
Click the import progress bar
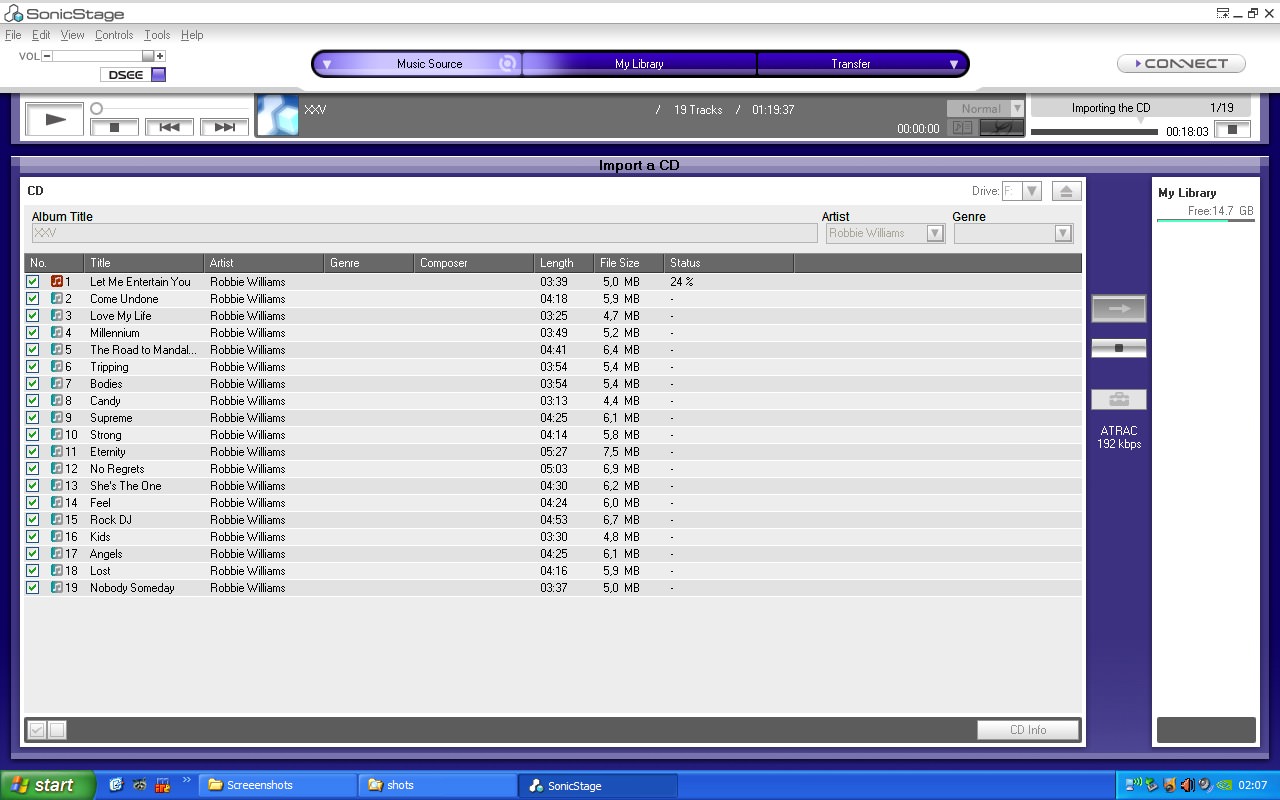(x=1094, y=132)
